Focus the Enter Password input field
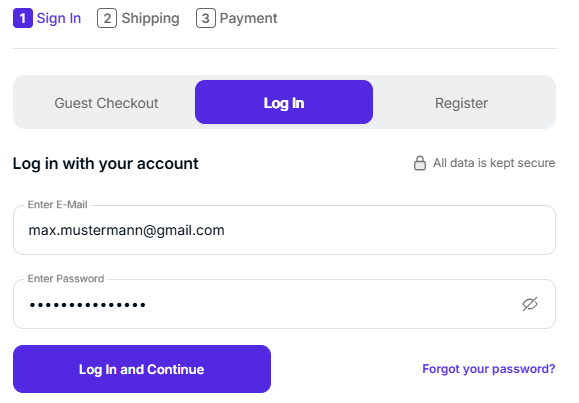Viewport: 579px width, 403px height. pos(284,304)
